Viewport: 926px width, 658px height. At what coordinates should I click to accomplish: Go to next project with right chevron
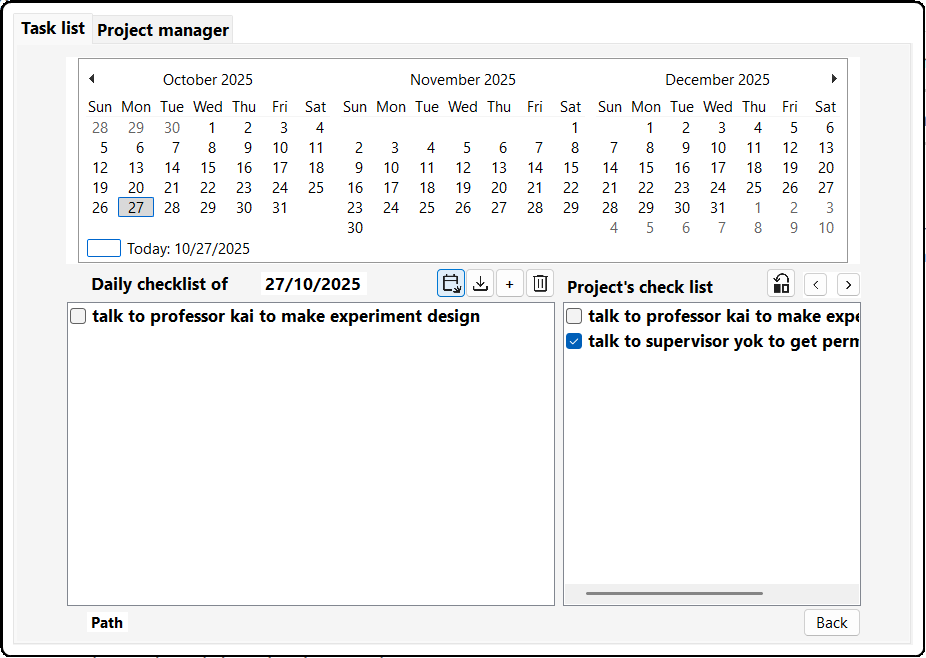848,285
